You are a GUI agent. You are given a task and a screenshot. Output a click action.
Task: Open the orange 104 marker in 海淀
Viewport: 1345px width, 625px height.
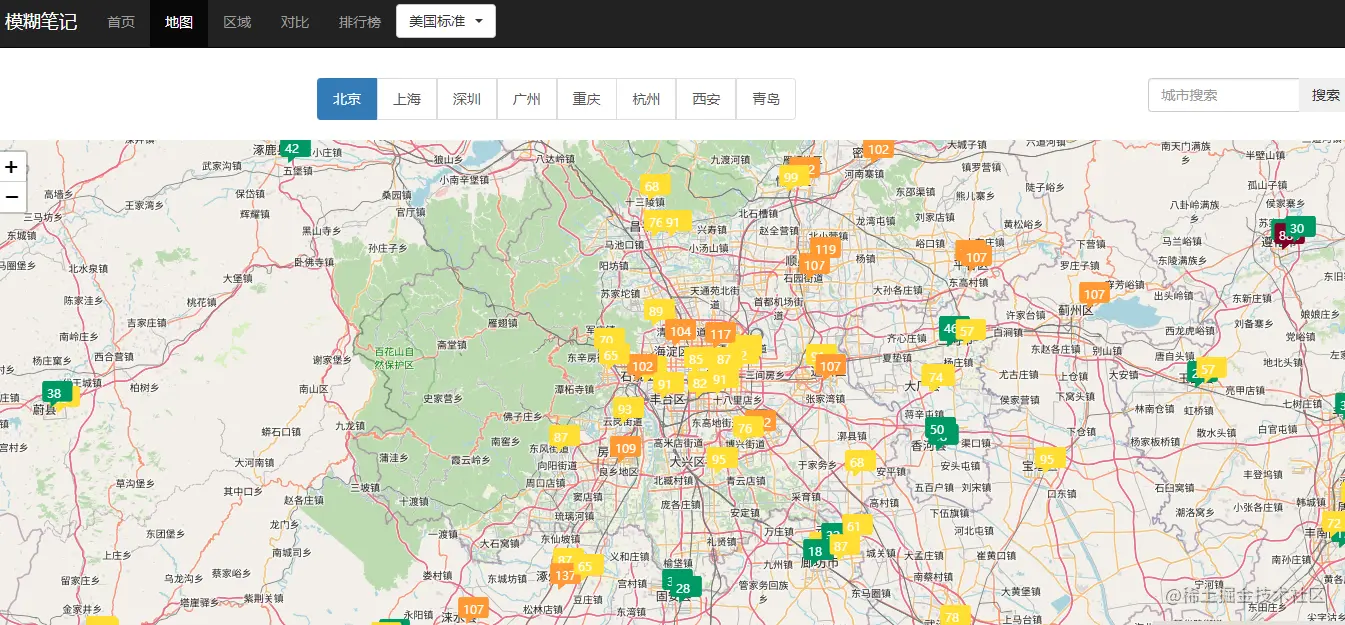point(681,331)
